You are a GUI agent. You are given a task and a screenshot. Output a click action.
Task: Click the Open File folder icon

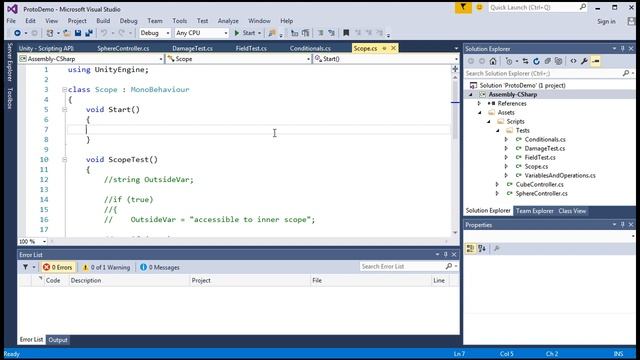tap(67, 33)
